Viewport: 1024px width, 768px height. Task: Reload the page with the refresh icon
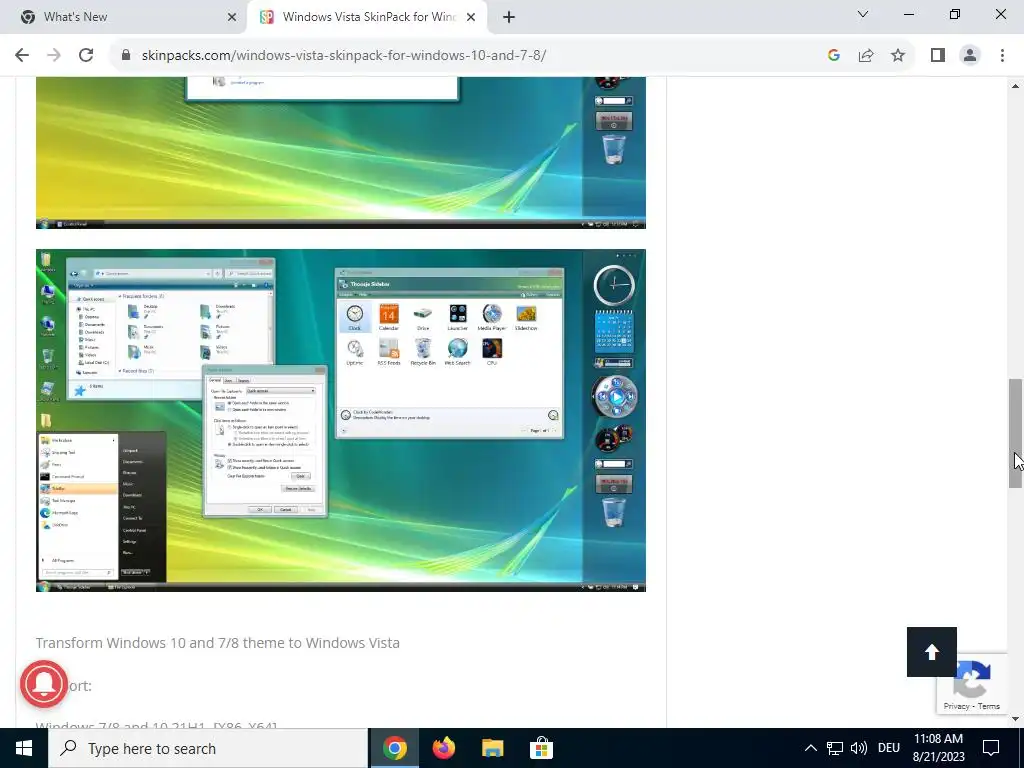(x=86, y=56)
